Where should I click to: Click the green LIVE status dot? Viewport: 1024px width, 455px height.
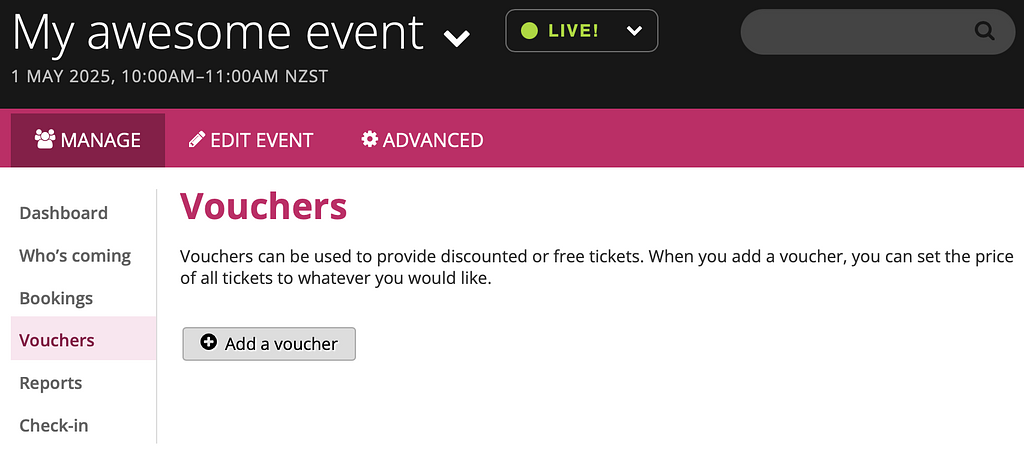[530, 31]
